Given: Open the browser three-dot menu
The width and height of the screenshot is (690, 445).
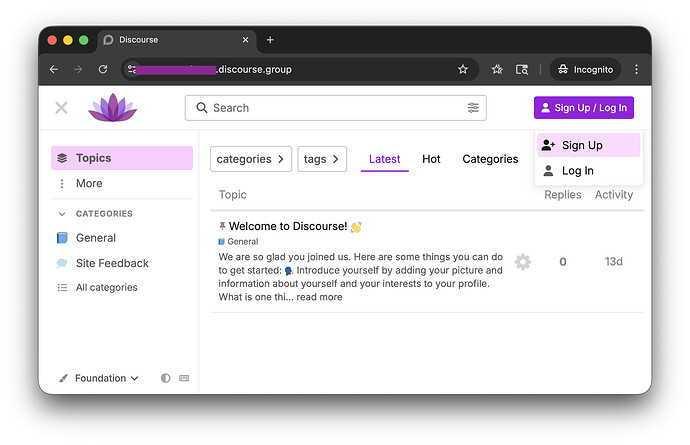Looking at the screenshot, I should 636,69.
